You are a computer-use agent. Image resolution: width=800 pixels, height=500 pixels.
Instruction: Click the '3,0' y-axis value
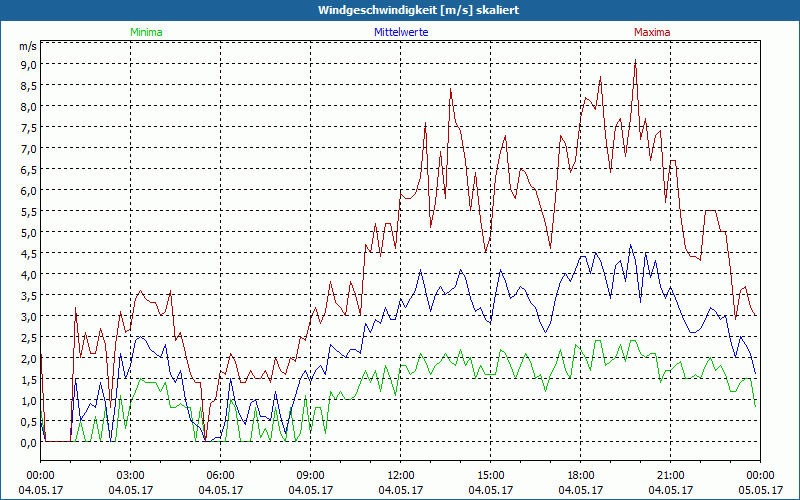28,316
